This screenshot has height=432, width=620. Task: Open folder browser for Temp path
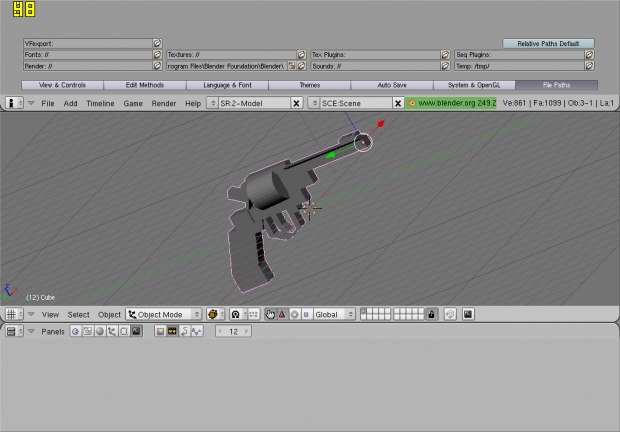[x=589, y=66]
